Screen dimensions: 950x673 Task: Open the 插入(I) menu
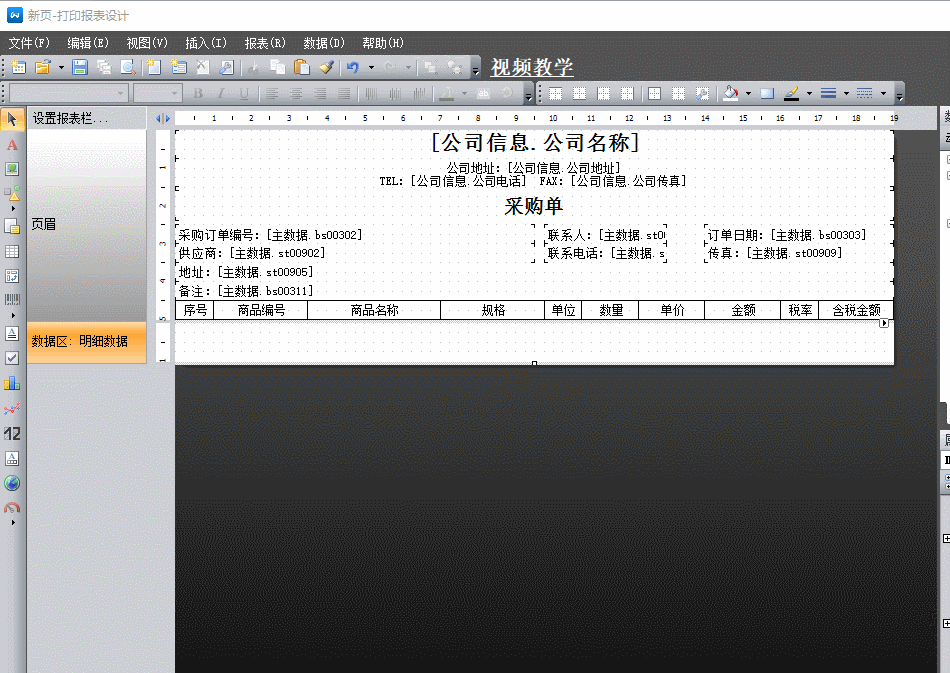coord(206,43)
